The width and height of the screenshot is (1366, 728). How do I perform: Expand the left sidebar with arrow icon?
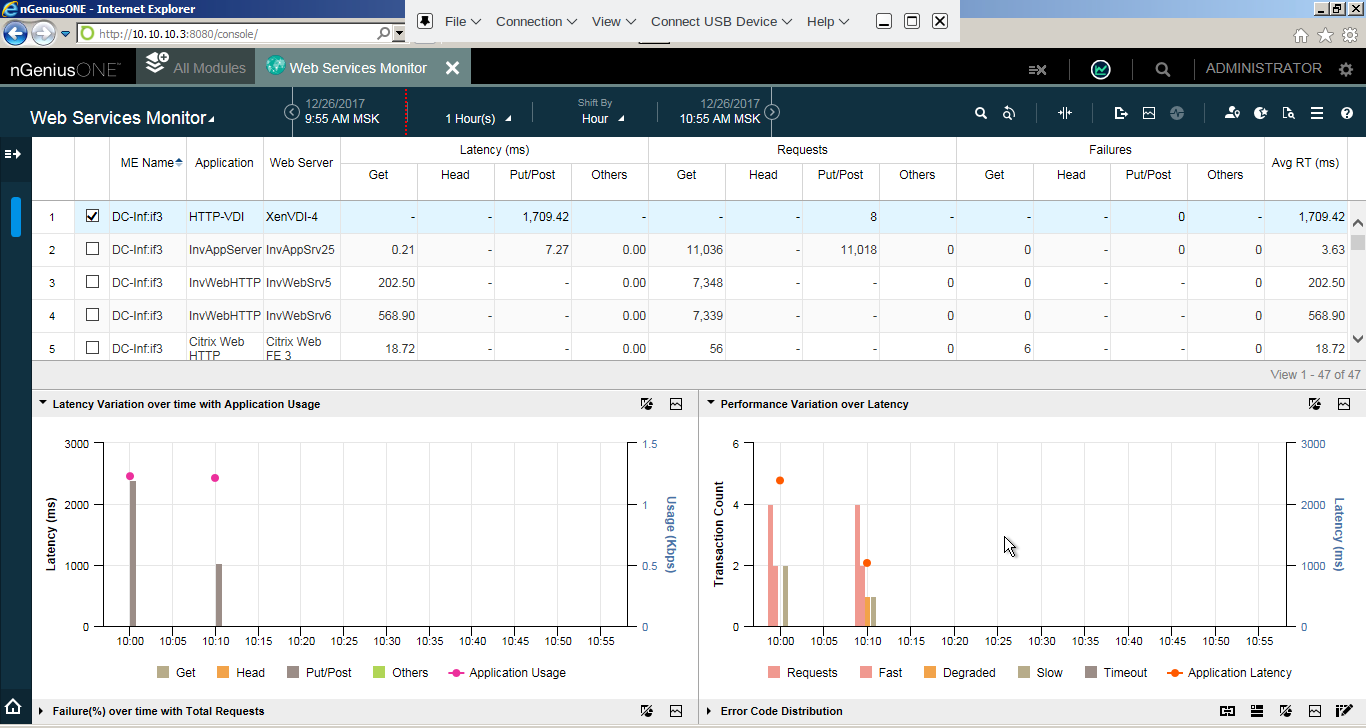(13, 154)
